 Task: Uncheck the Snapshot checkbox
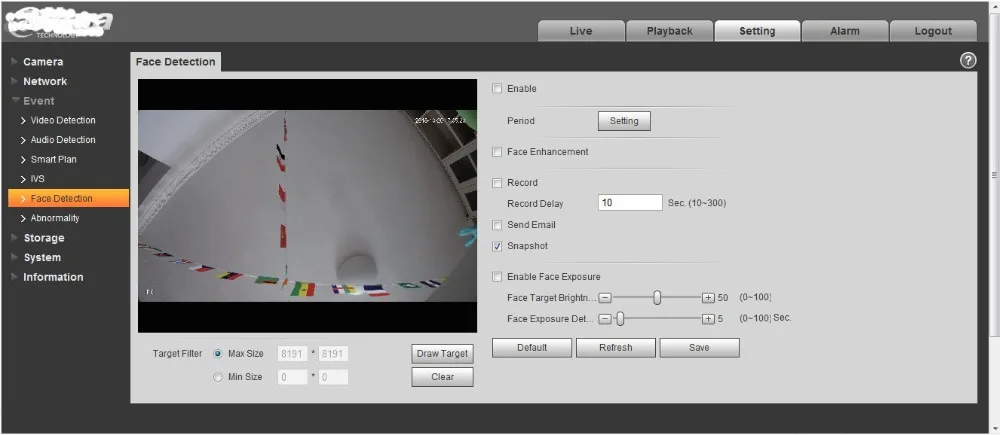497,246
